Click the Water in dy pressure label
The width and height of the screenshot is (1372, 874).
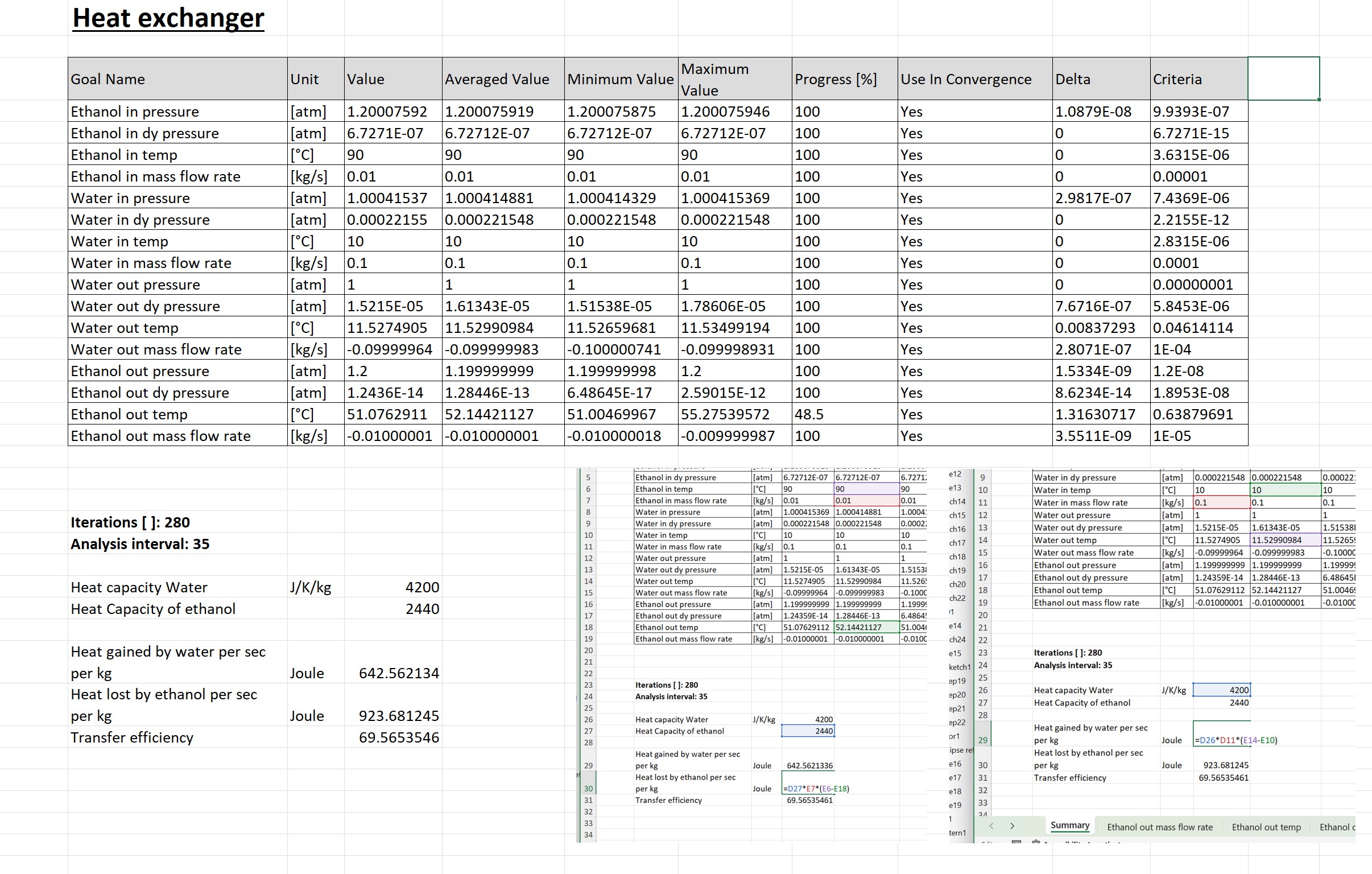(178, 220)
